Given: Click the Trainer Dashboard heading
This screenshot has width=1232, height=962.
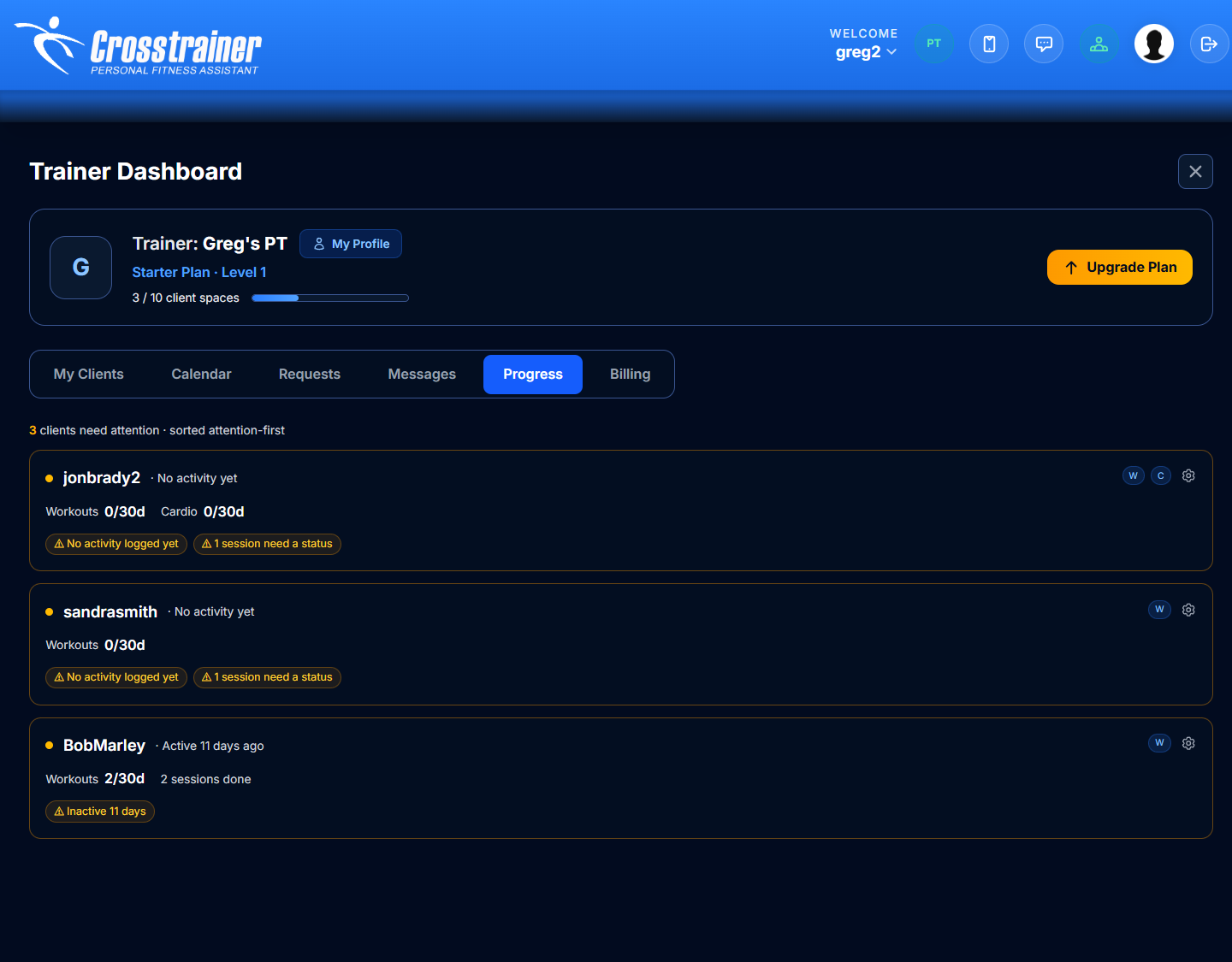Looking at the screenshot, I should click(136, 171).
